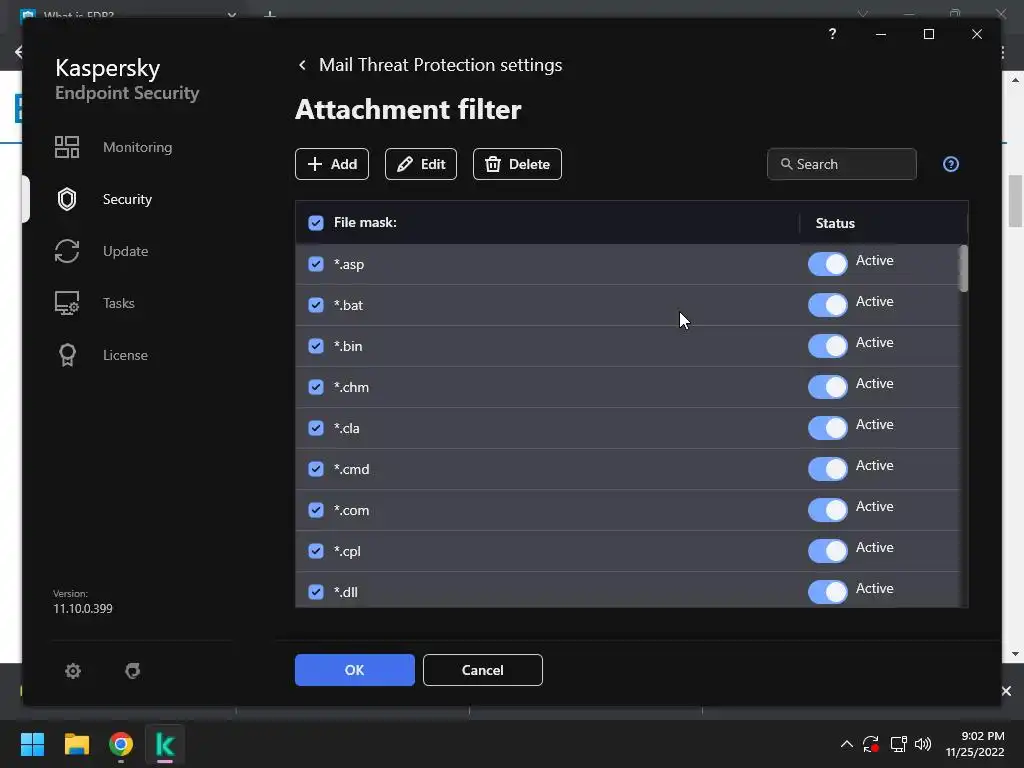Open the Tasks menu item
1024x768 pixels.
click(x=119, y=303)
